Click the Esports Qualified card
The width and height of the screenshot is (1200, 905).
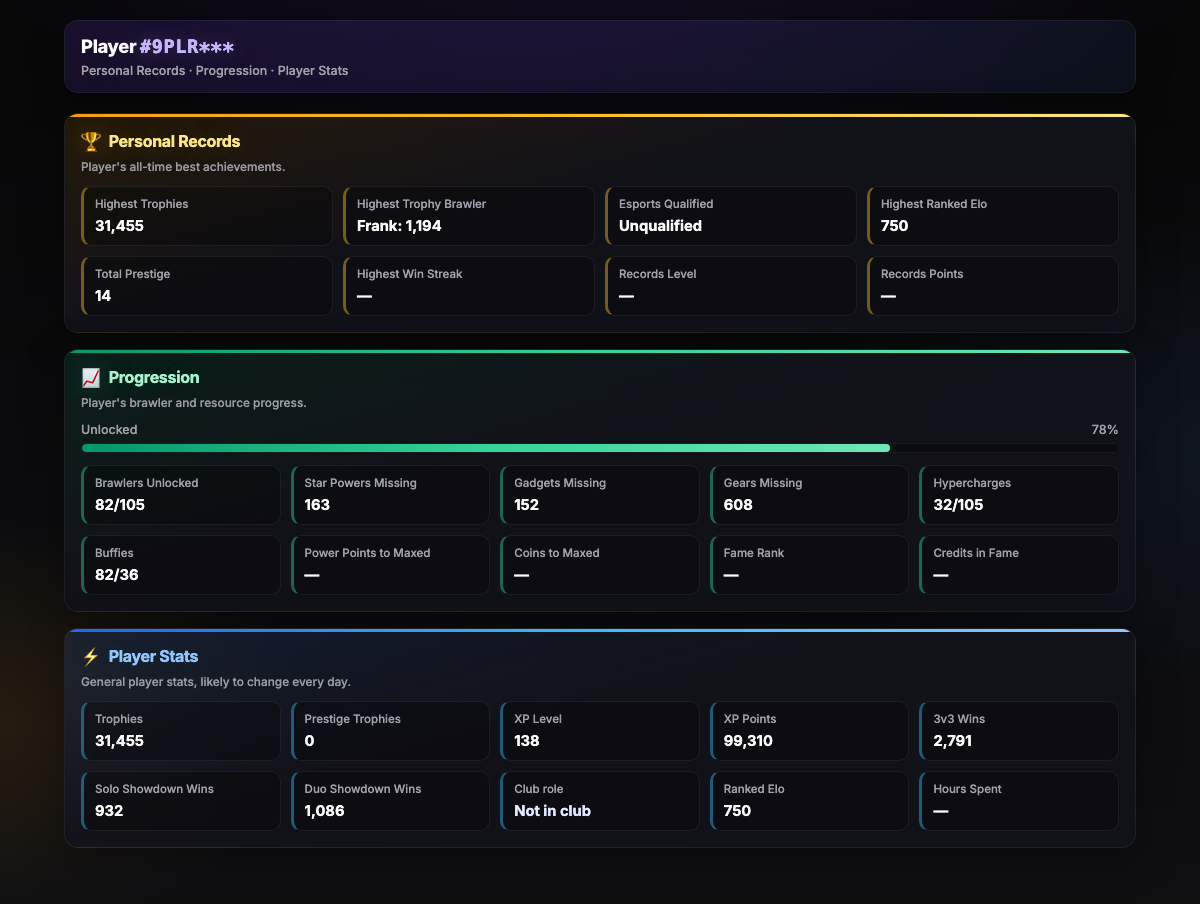pos(731,216)
